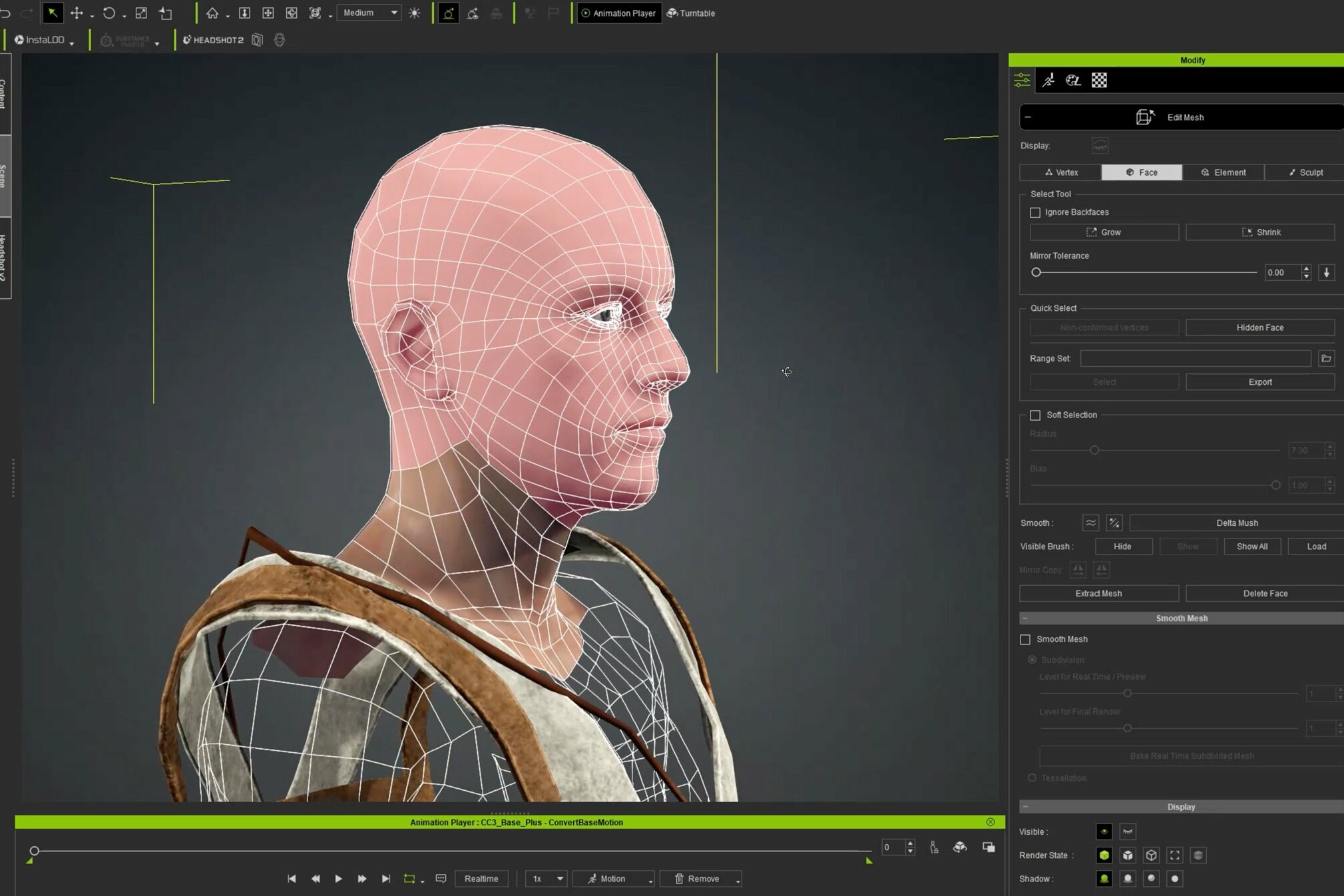
Task: Toggle the green loop icon
Action: coord(409,879)
